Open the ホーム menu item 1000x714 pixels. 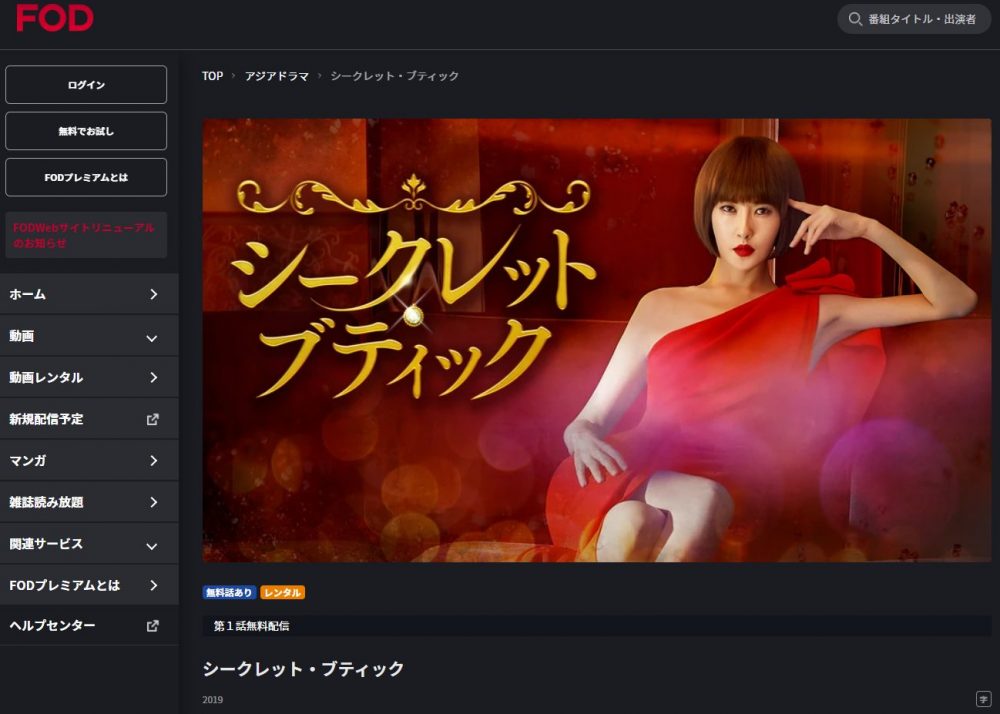[89, 294]
